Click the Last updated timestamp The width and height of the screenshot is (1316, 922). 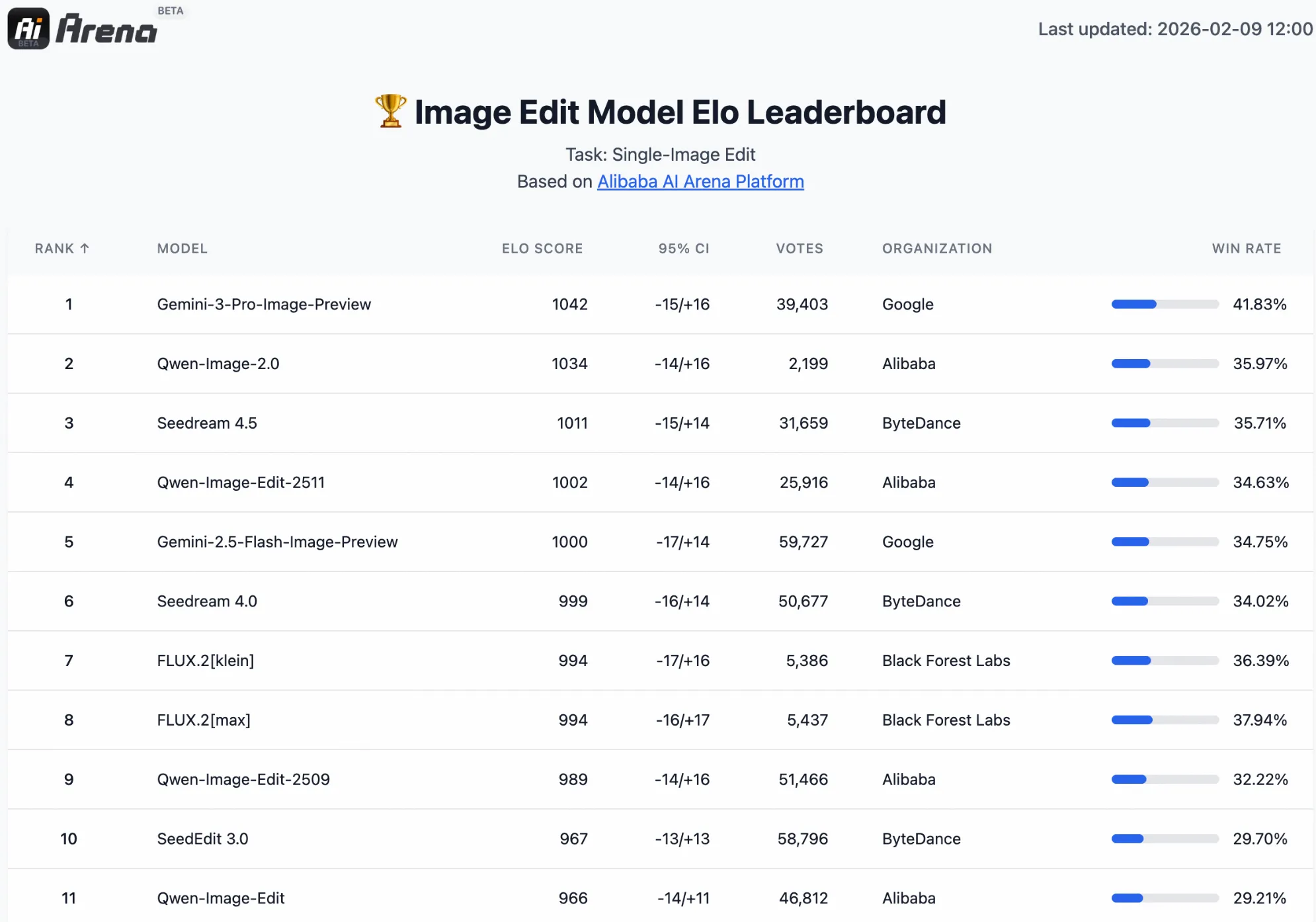click(x=1174, y=29)
